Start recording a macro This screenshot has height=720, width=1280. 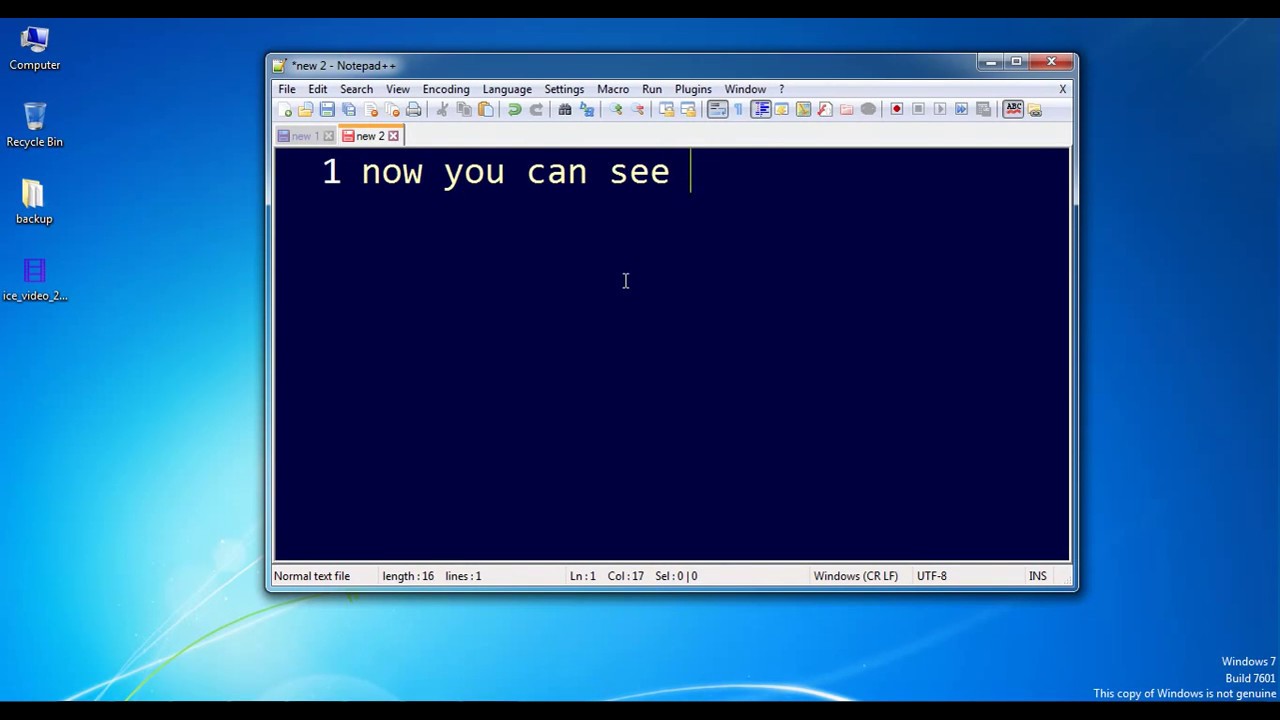pos(896,109)
